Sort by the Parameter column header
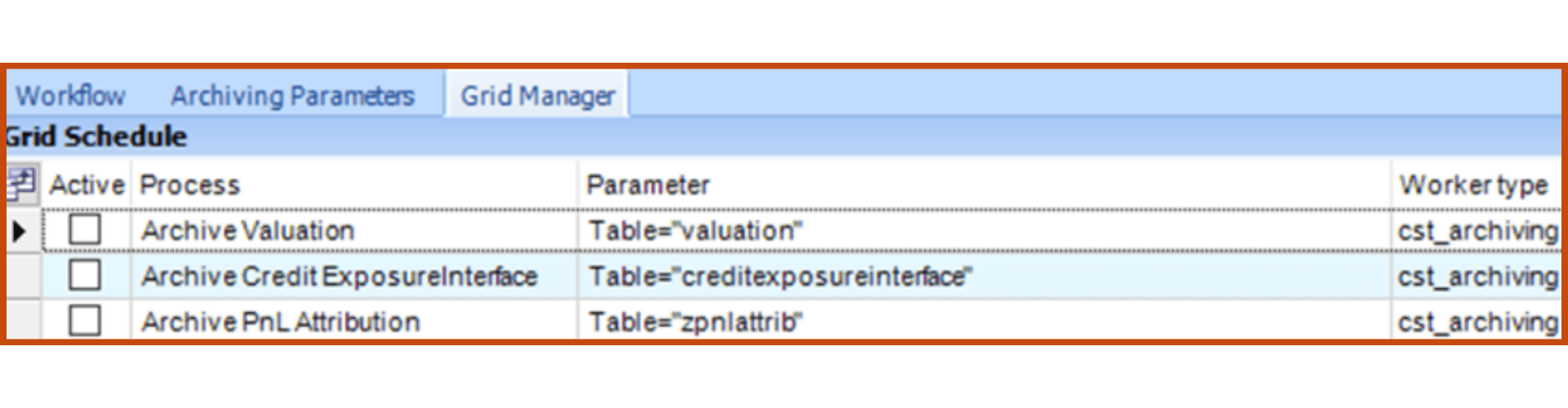The height and width of the screenshot is (408, 1568). tap(985, 185)
